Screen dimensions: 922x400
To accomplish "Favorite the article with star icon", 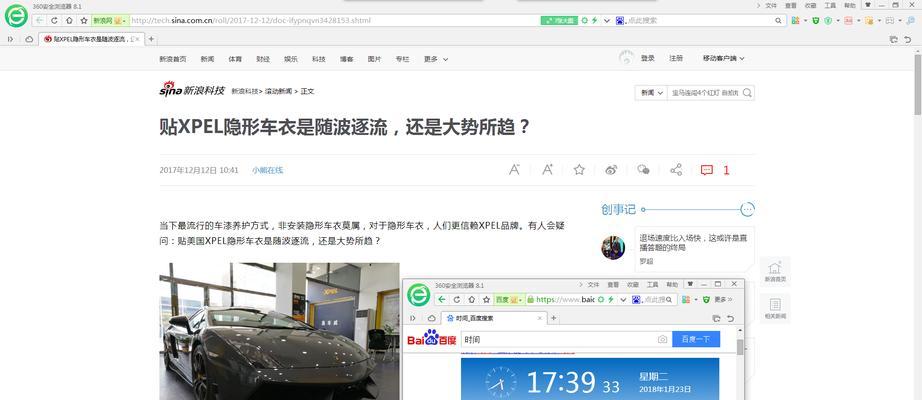I will [x=579, y=170].
